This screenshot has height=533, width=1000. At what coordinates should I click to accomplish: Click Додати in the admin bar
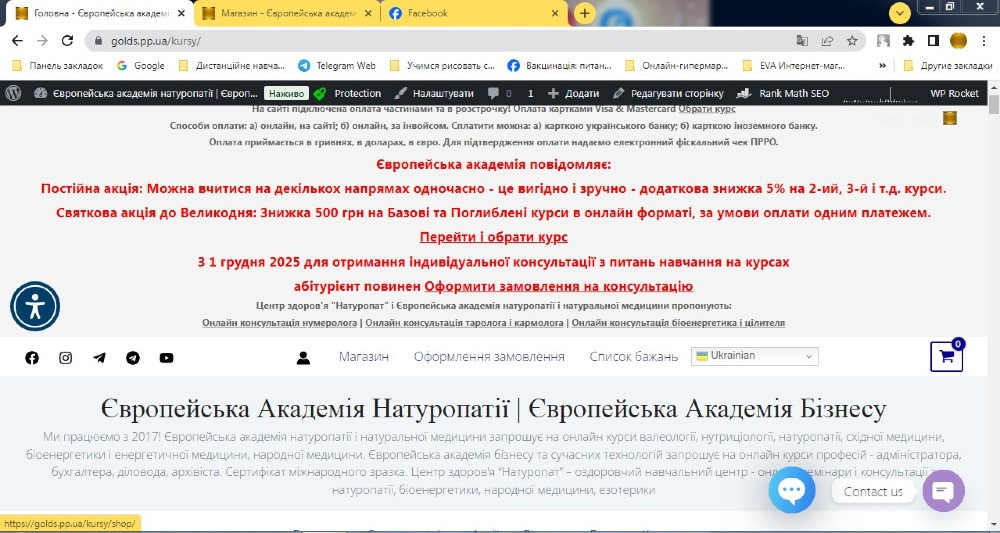tap(573, 93)
